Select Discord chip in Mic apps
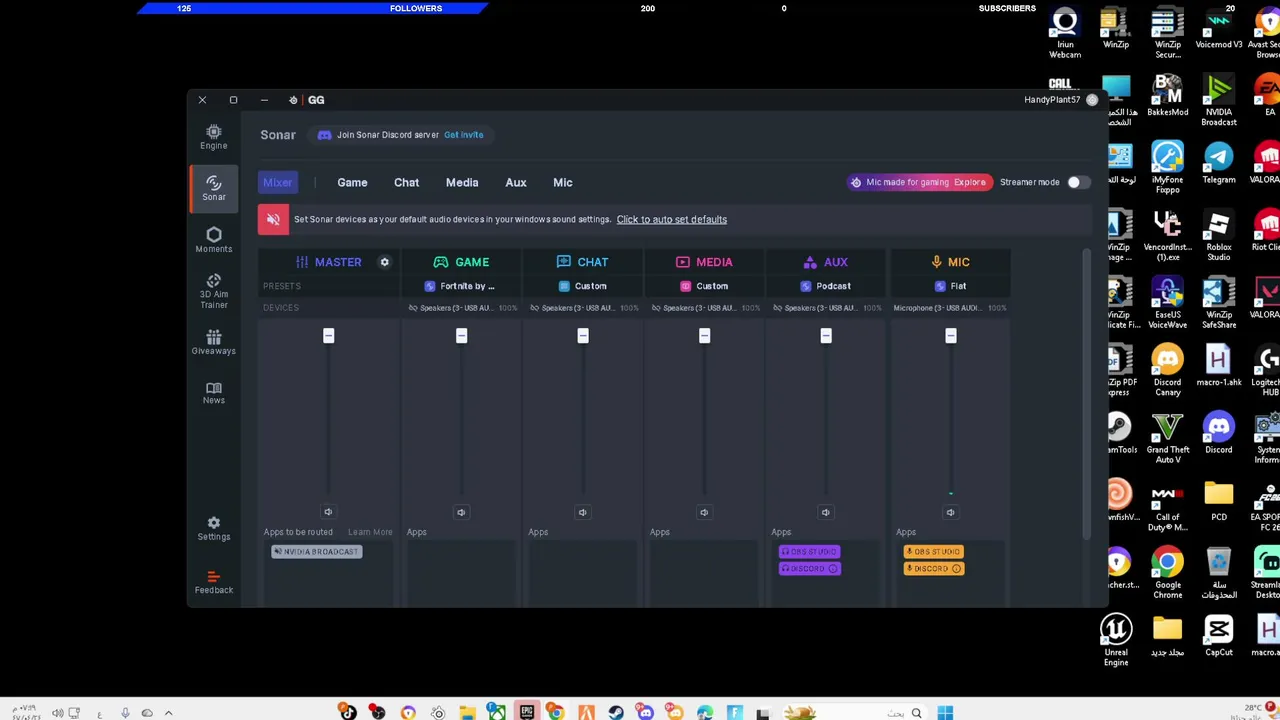The height and width of the screenshot is (720, 1280). [934, 569]
